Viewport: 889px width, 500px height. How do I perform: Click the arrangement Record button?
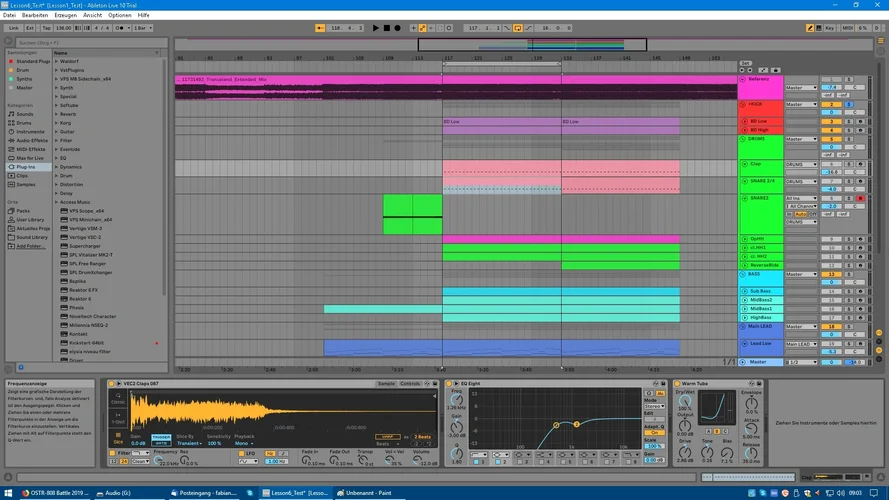(x=397, y=28)
